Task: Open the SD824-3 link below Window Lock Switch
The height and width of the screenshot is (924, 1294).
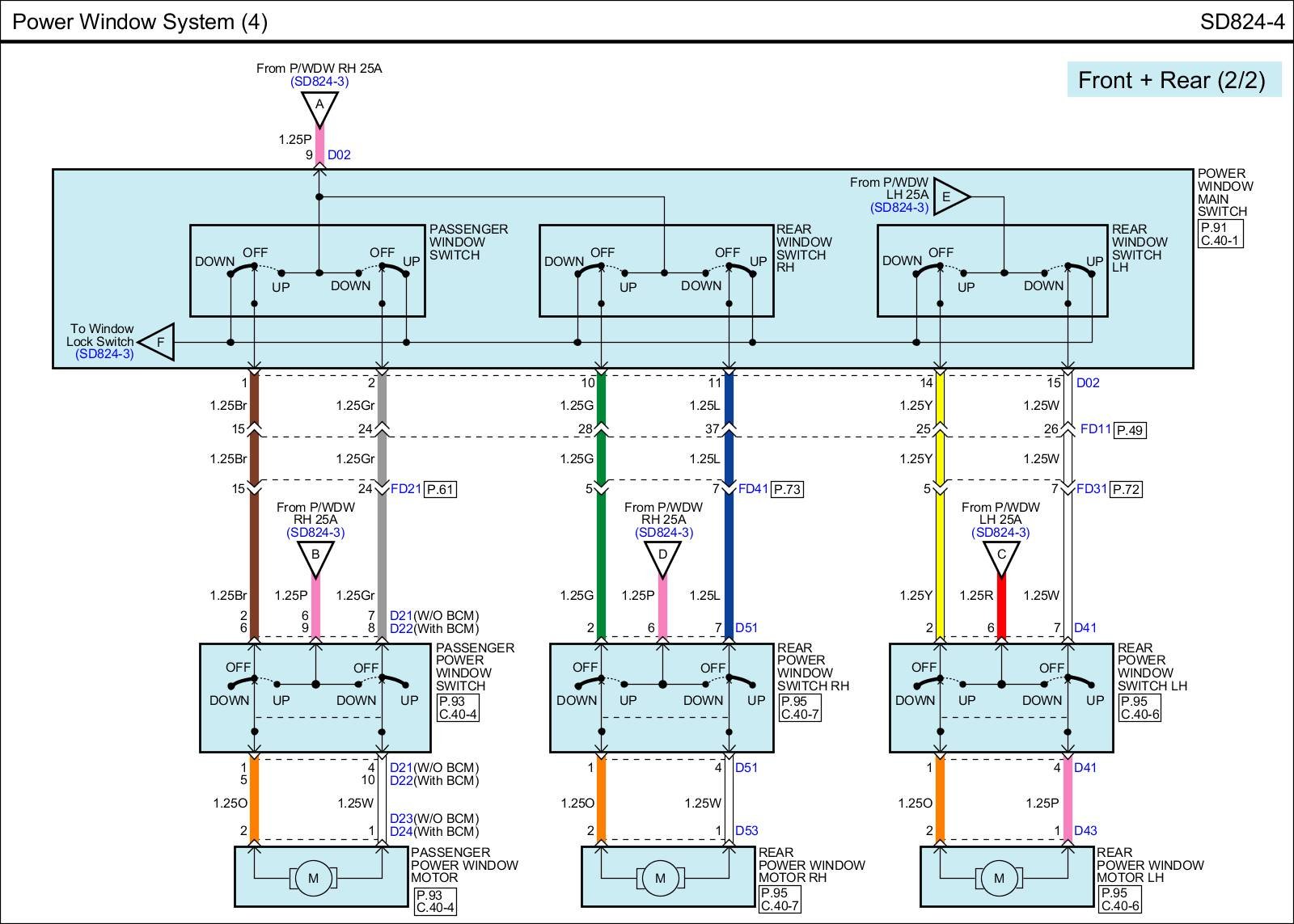Action: [104, 354]
